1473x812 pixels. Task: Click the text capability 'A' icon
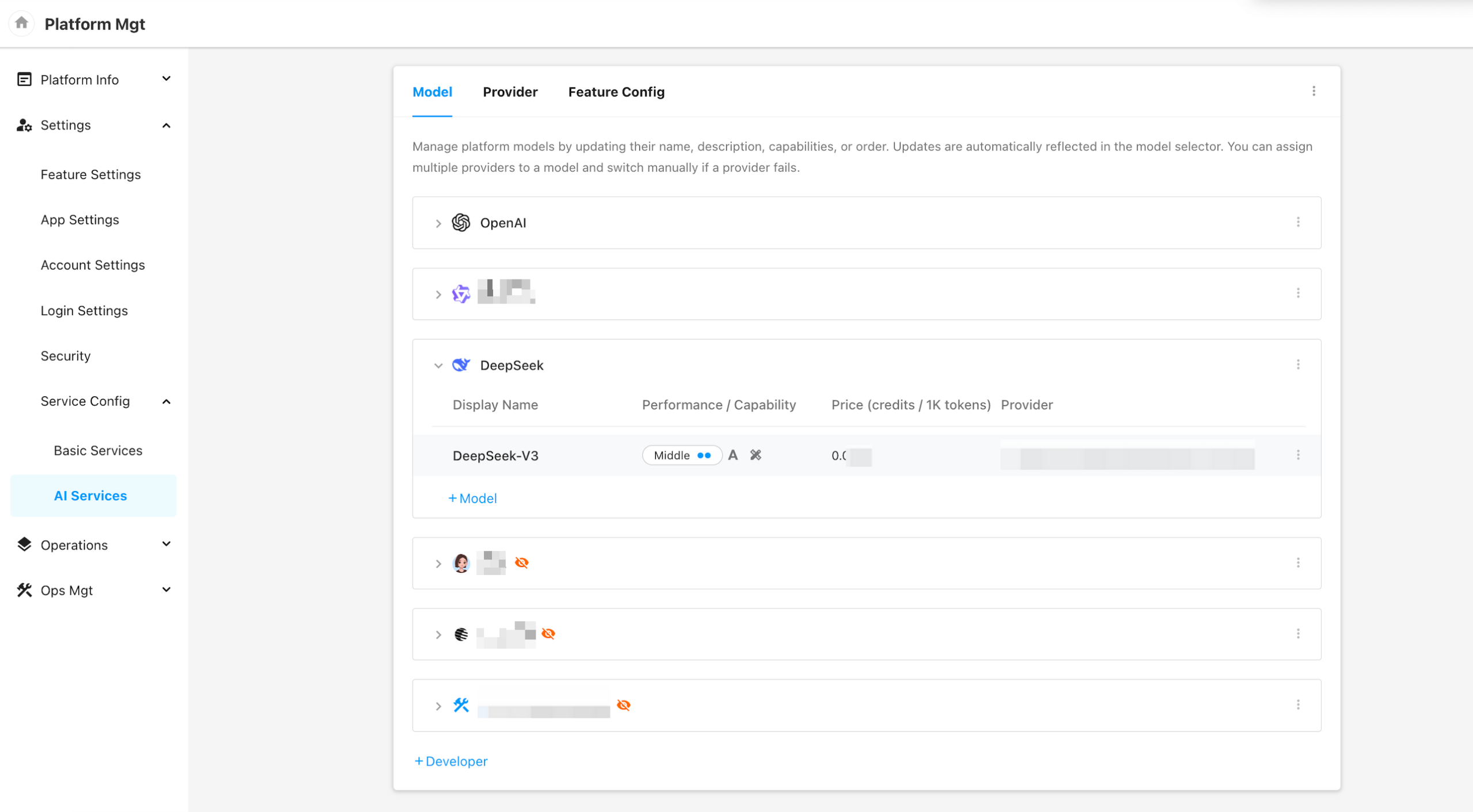point(732,455)
